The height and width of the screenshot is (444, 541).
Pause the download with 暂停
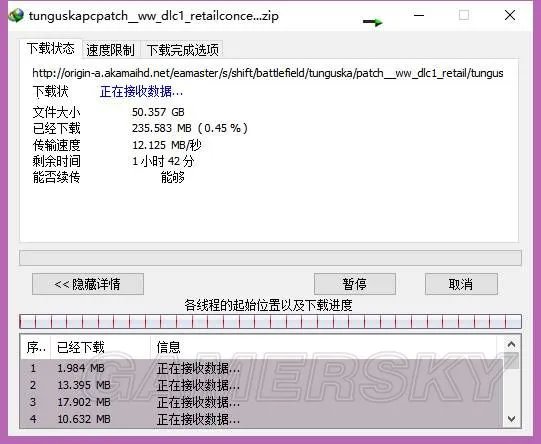(x=355, y=284)
